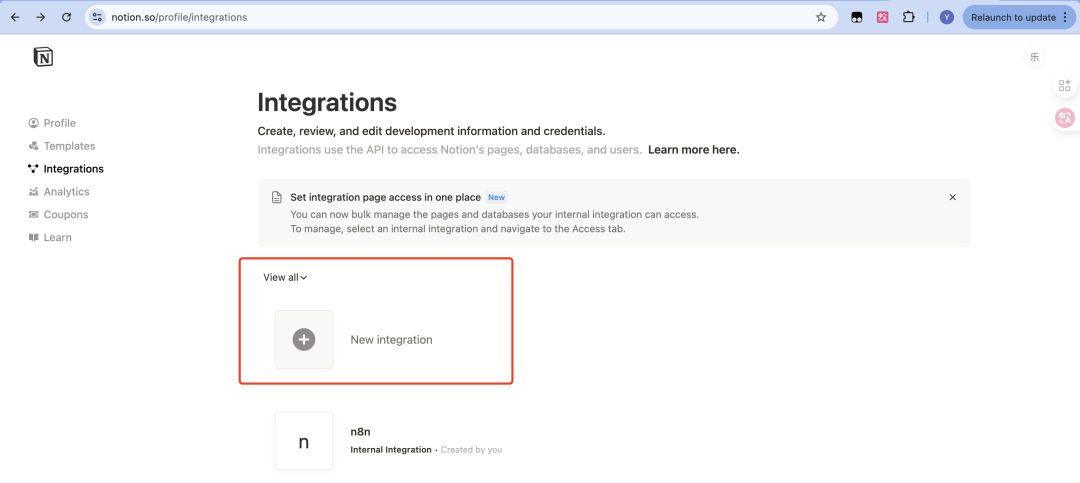This screenshot has height=483, width=1080.
Task: Click the Learn more here link
Action: click(694, 150)
